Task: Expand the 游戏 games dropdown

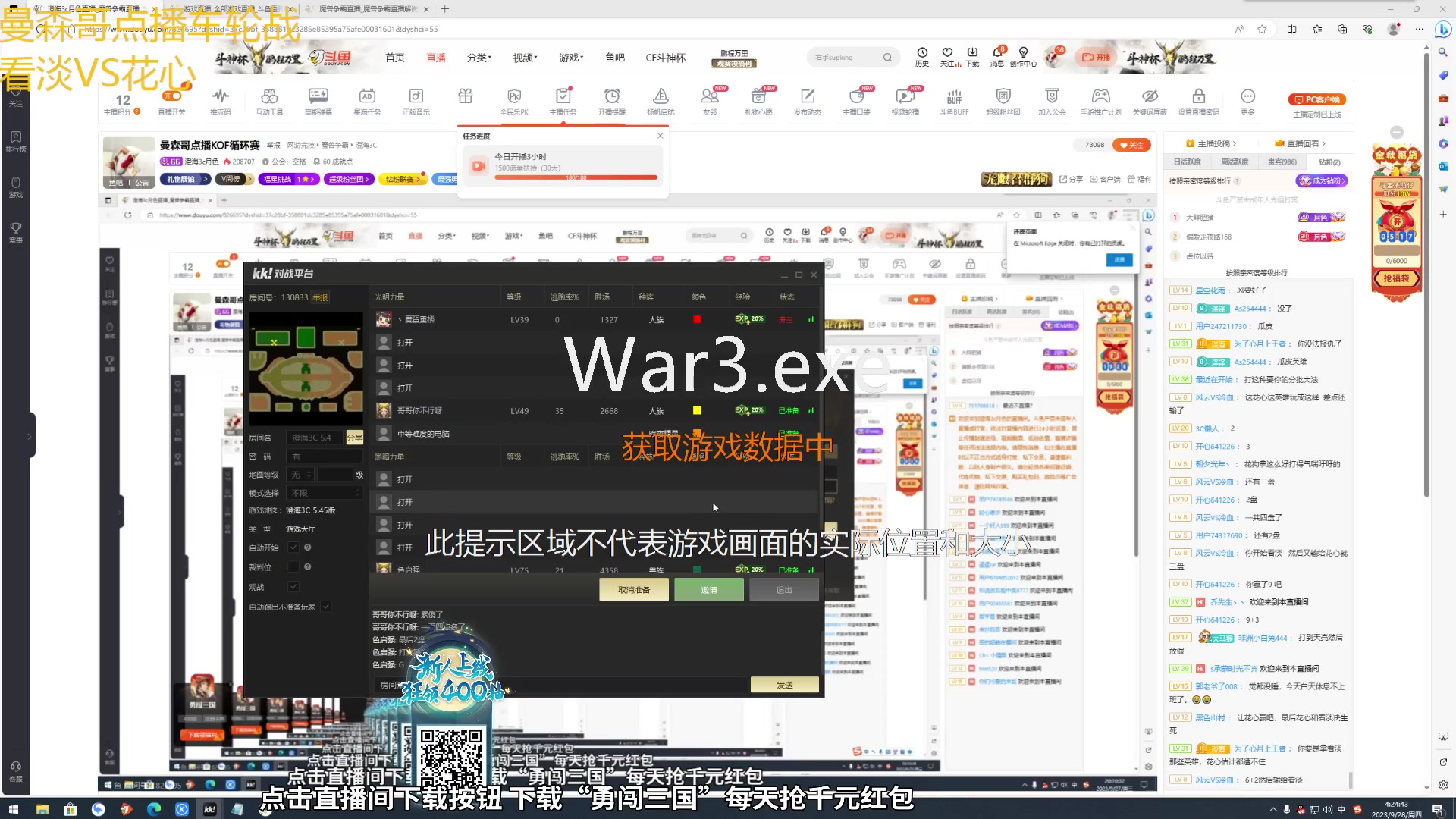Action: 571,58
